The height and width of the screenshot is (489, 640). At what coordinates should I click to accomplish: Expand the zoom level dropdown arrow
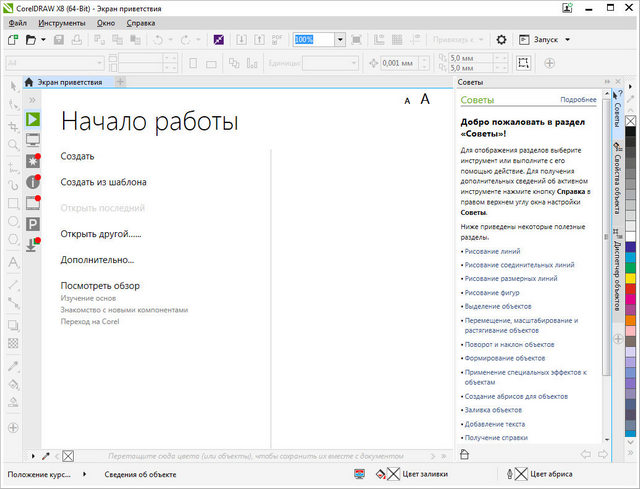tap(340, 39)
